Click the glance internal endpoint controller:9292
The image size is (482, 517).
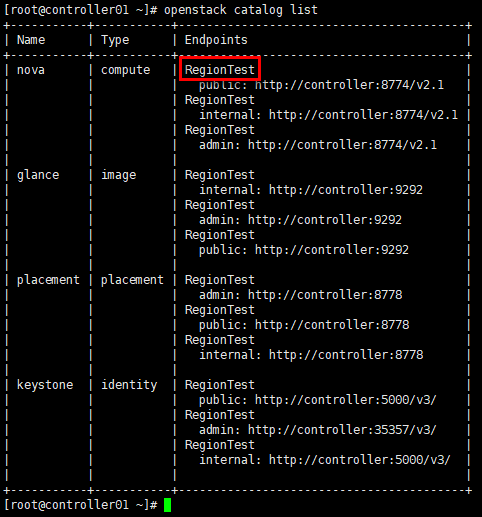(346, 190)
